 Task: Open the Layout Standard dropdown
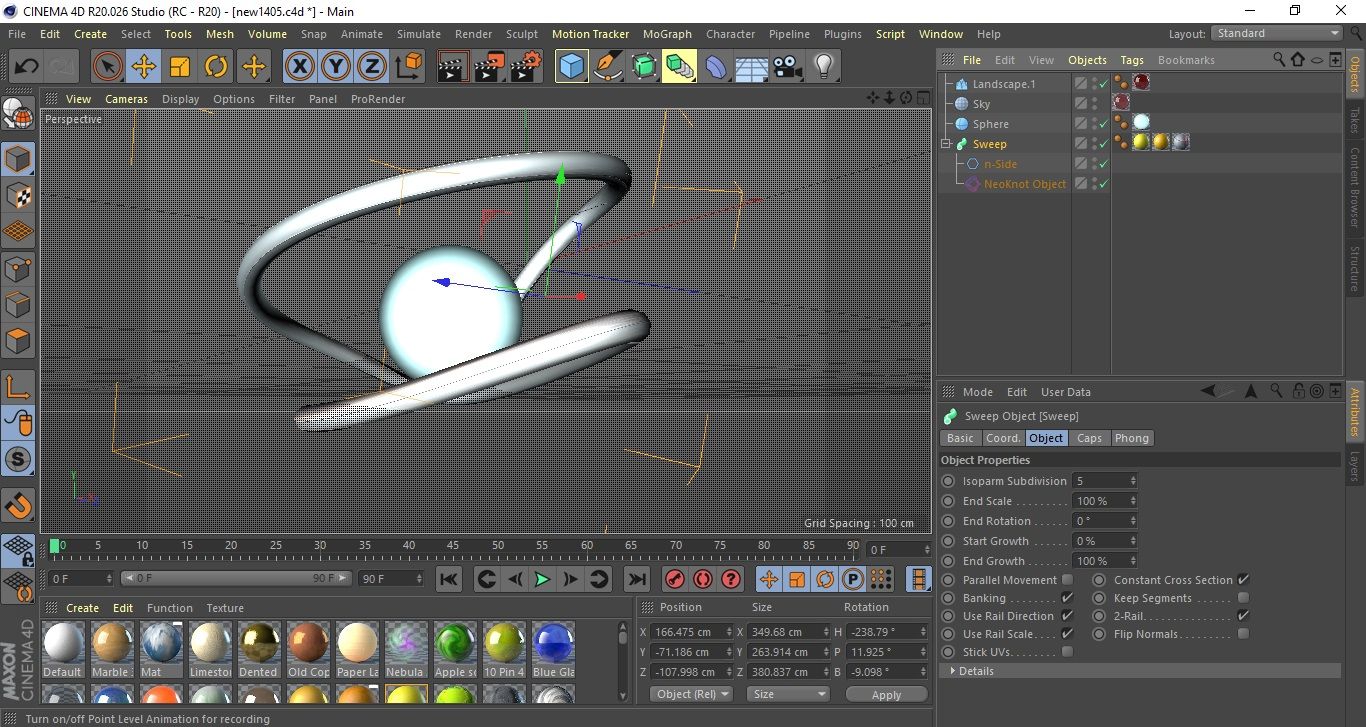pyautogui.click(x=1277, y=33)
